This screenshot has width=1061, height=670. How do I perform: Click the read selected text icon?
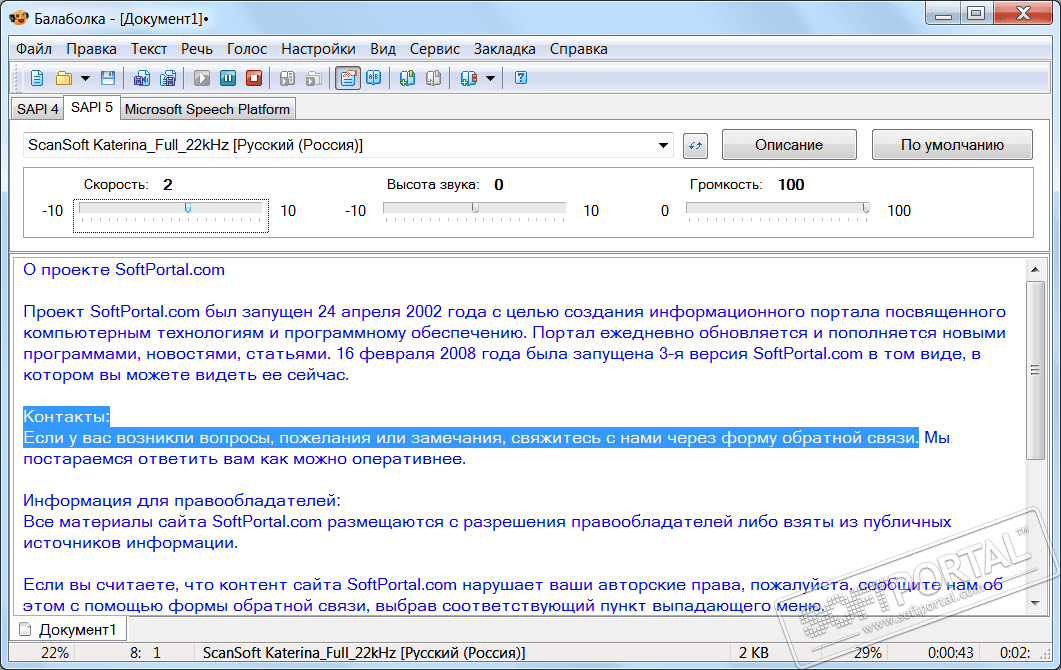tap(288, 79)
